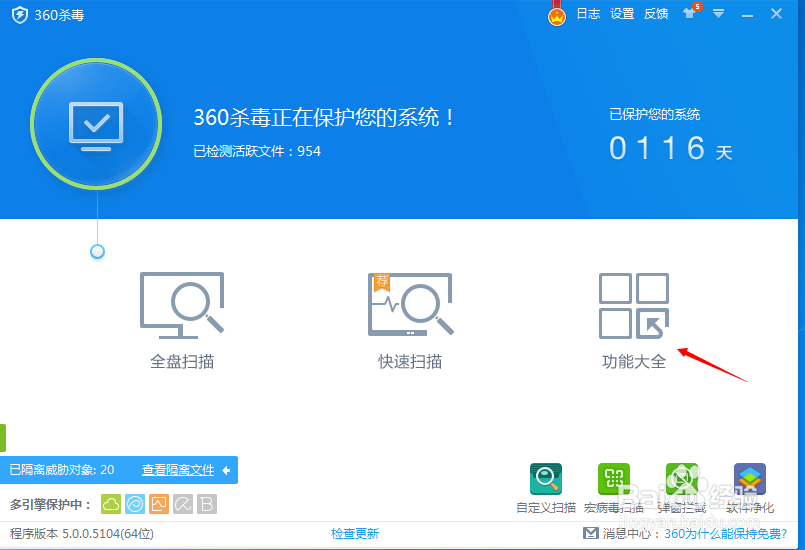The image size is (805, 550).
Task: Open the 功能大全 feature collection
Action: (634, 320)
